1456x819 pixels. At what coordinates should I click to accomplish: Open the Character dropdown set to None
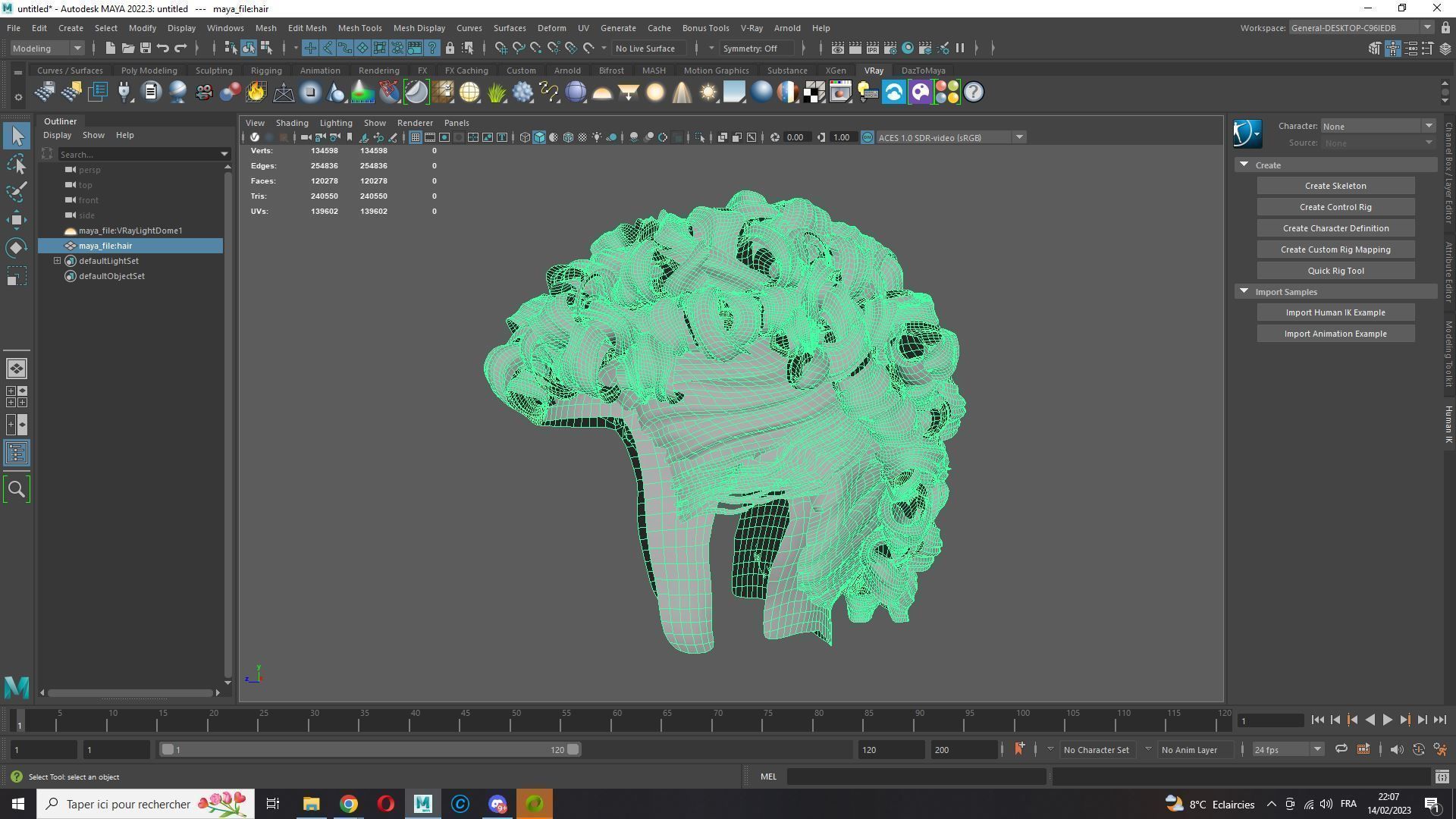[1377, 126]
